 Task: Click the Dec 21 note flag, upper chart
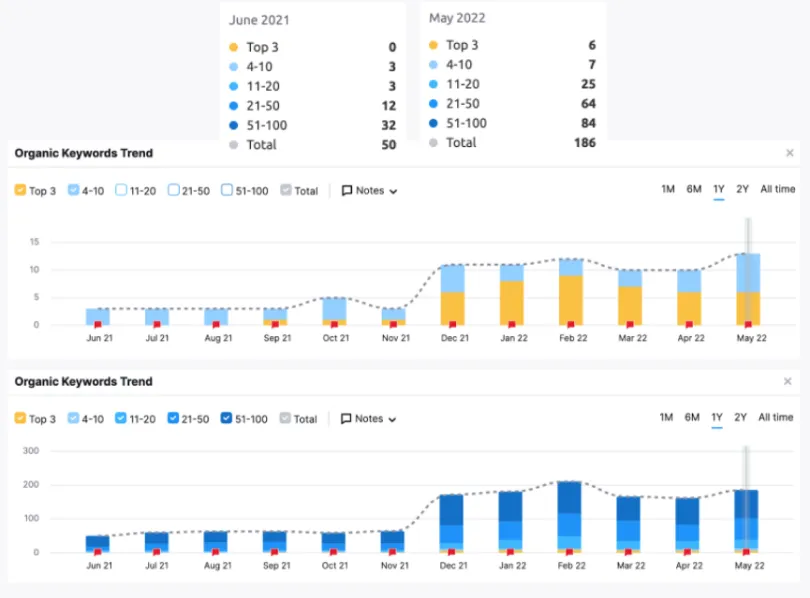point(453,325)
